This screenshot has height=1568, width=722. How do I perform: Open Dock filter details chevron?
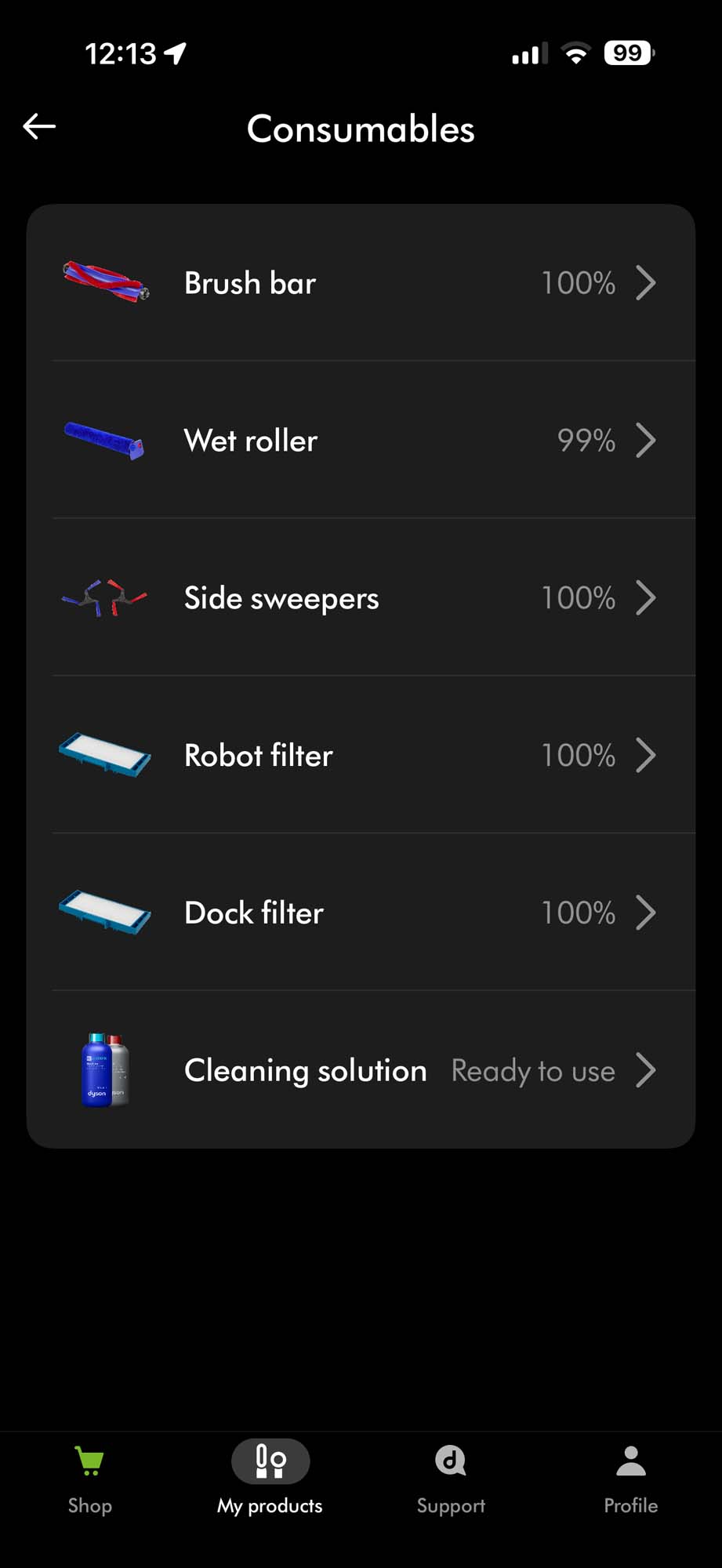(645, 913)
